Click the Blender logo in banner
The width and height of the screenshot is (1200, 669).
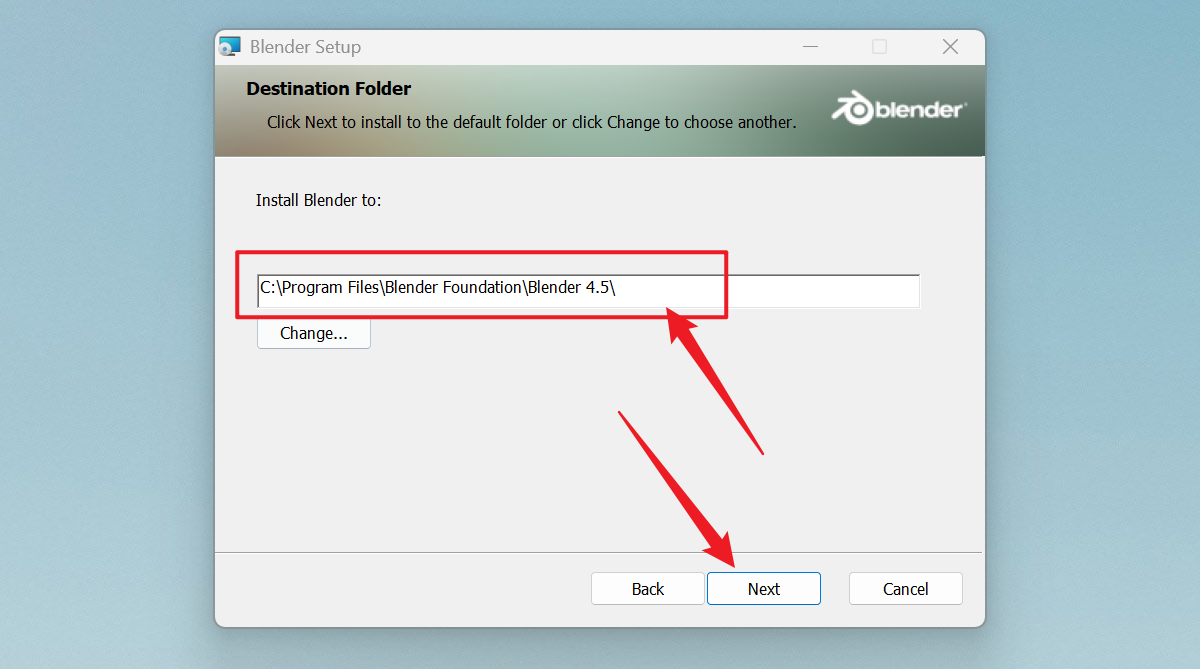[x=898, y=109]
